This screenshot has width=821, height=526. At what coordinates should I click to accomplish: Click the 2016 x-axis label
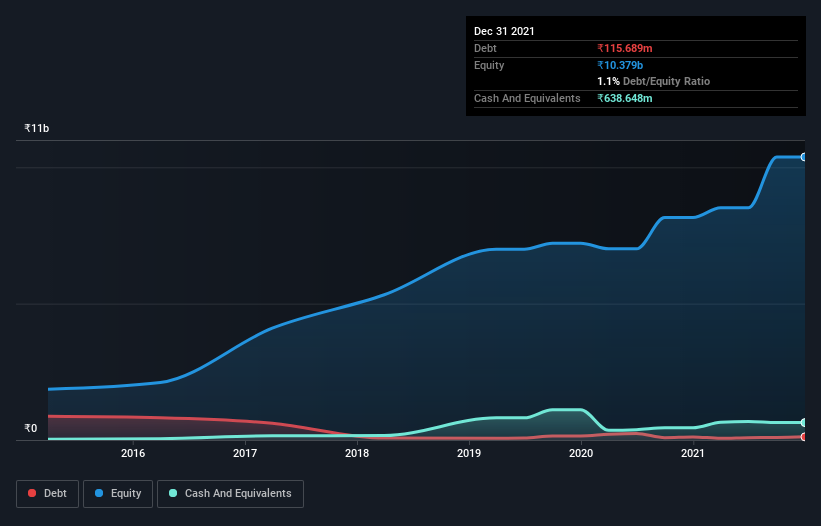click(x=133, y=453)
